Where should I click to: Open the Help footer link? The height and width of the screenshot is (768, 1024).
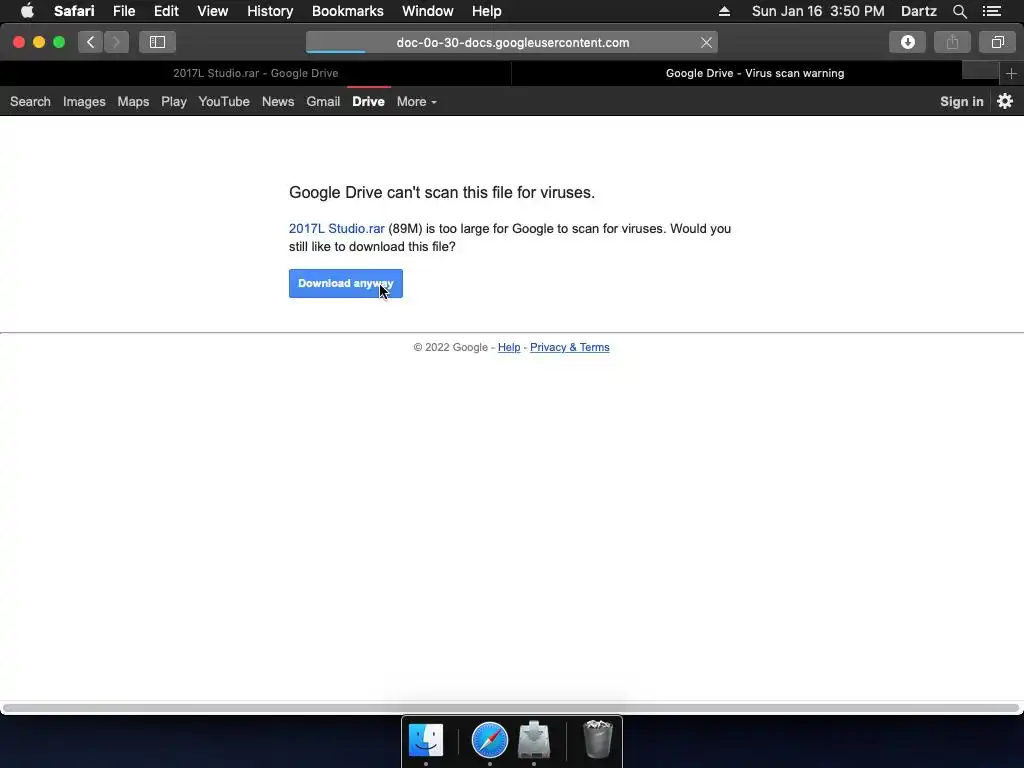pos(509,347)
